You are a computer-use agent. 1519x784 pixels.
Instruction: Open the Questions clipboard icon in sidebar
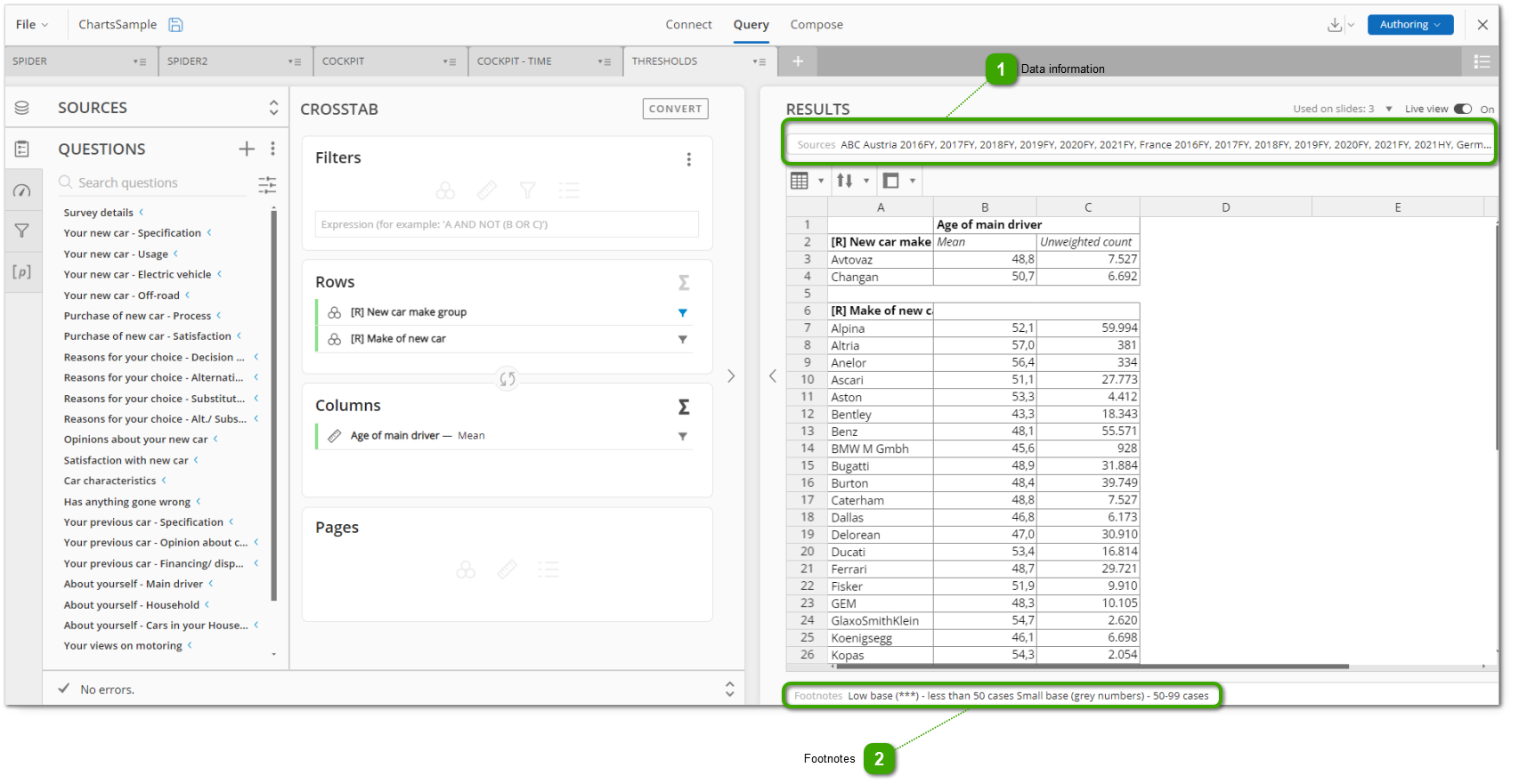pos(22,149)
